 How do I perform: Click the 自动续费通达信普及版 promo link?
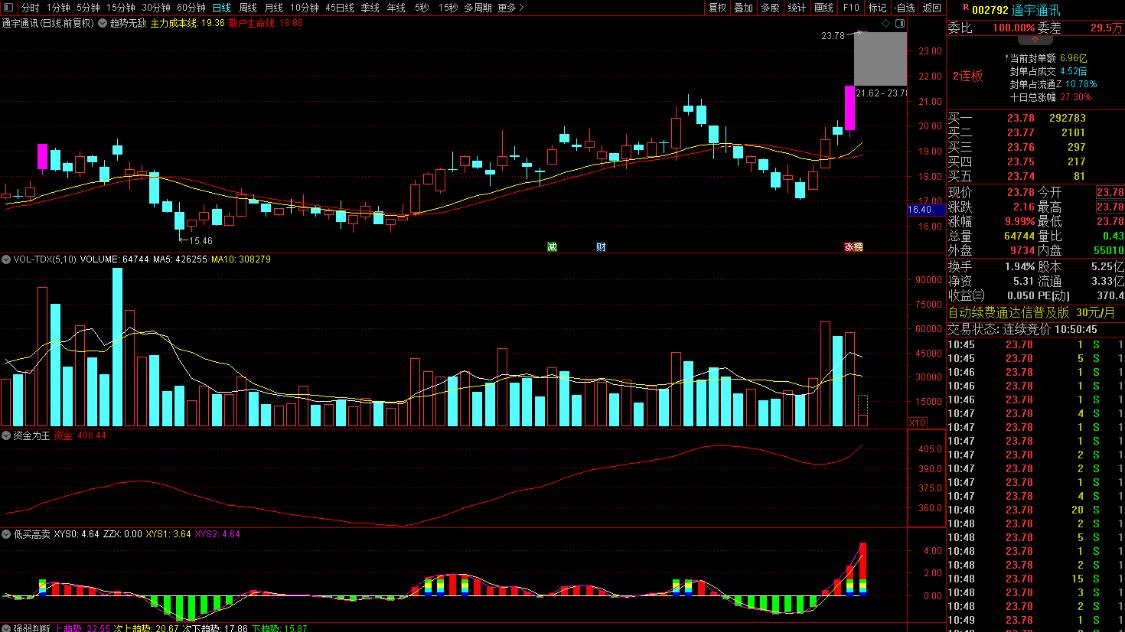pyautogui.click(x=1008, y=313)
